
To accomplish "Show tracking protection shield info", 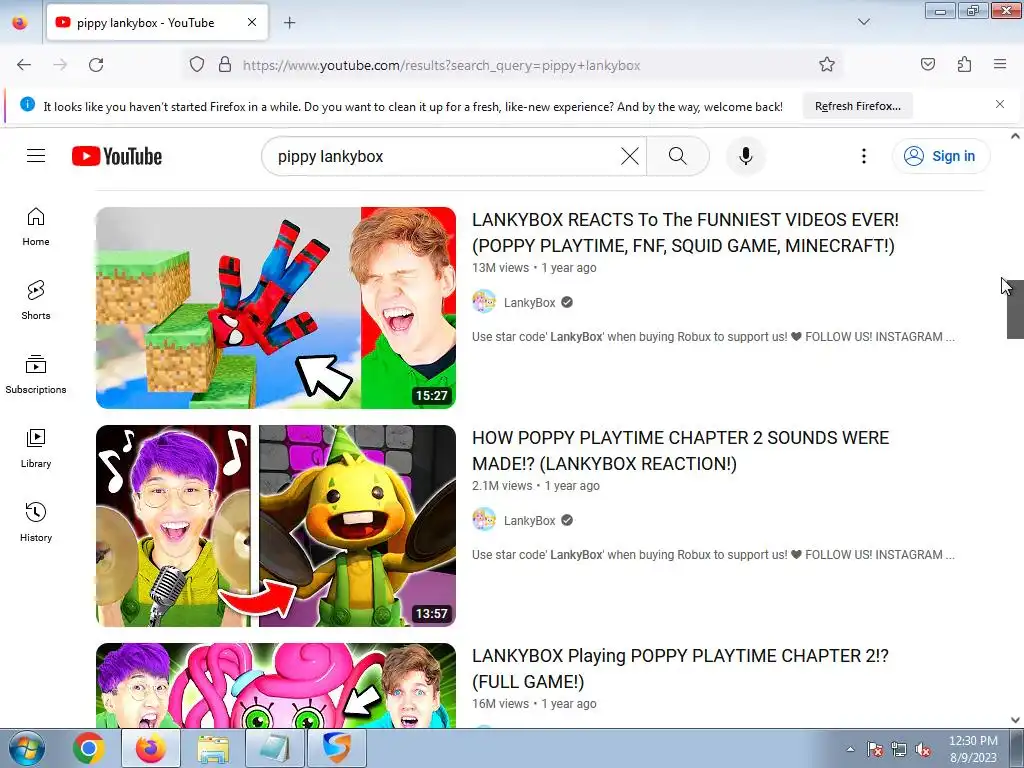I will tap(197, 64).
